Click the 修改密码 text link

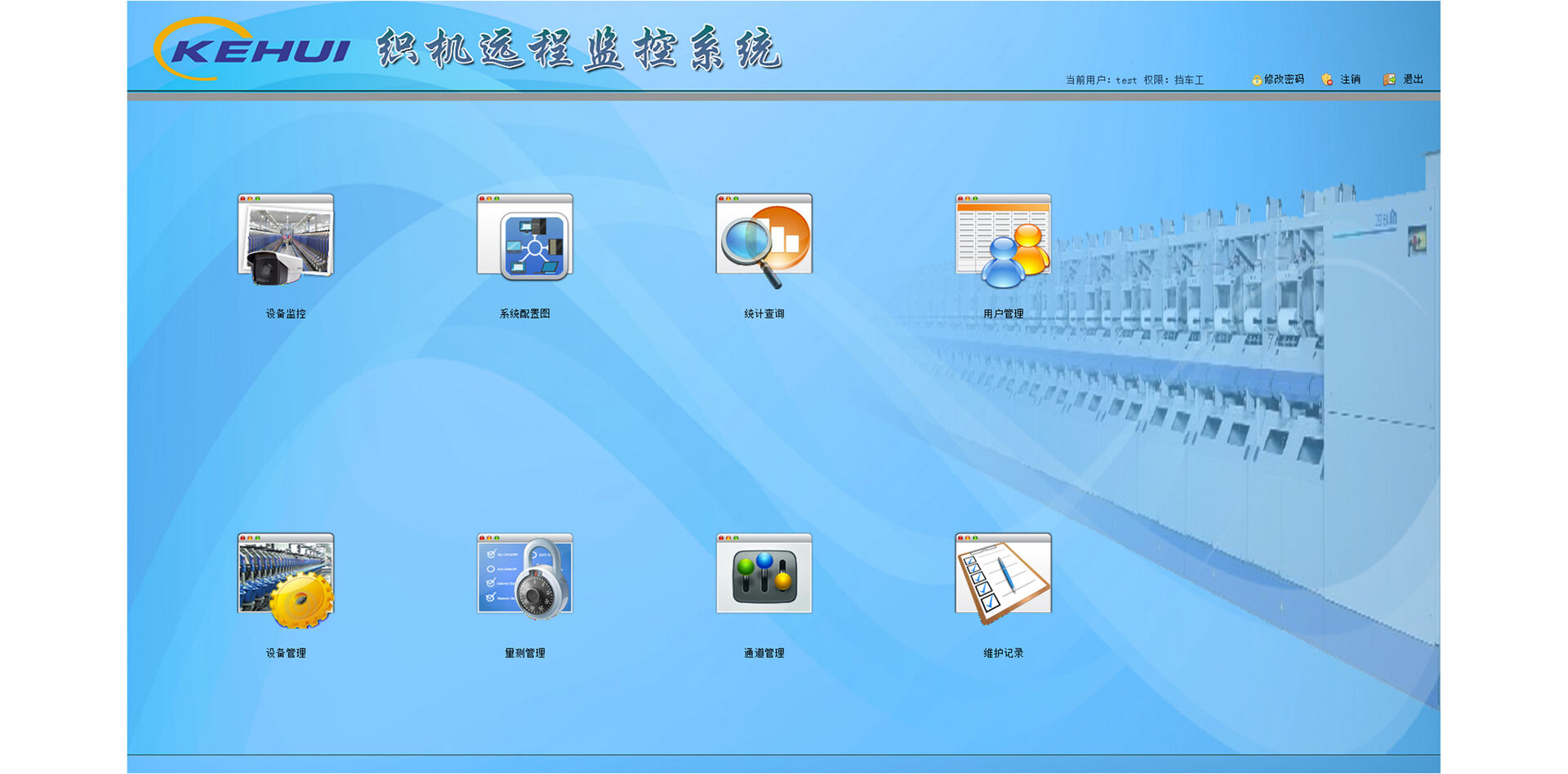tap(1284, 79)
